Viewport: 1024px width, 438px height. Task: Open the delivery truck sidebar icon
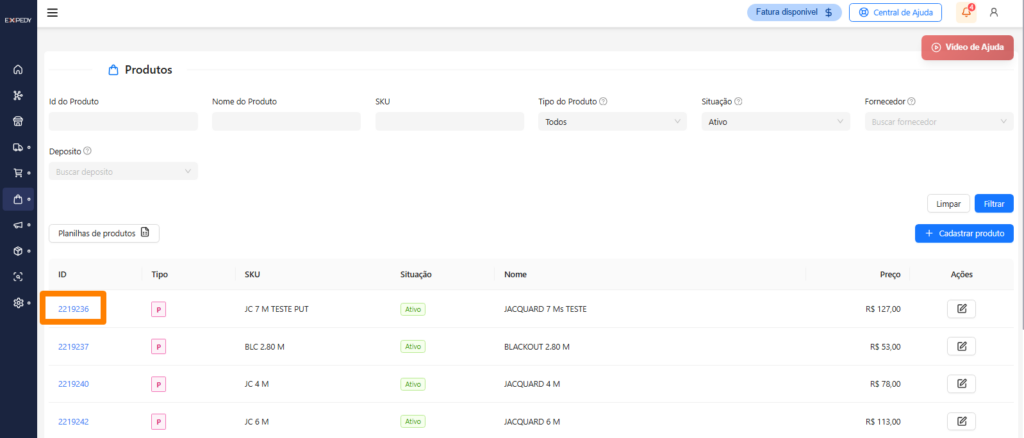18,147
